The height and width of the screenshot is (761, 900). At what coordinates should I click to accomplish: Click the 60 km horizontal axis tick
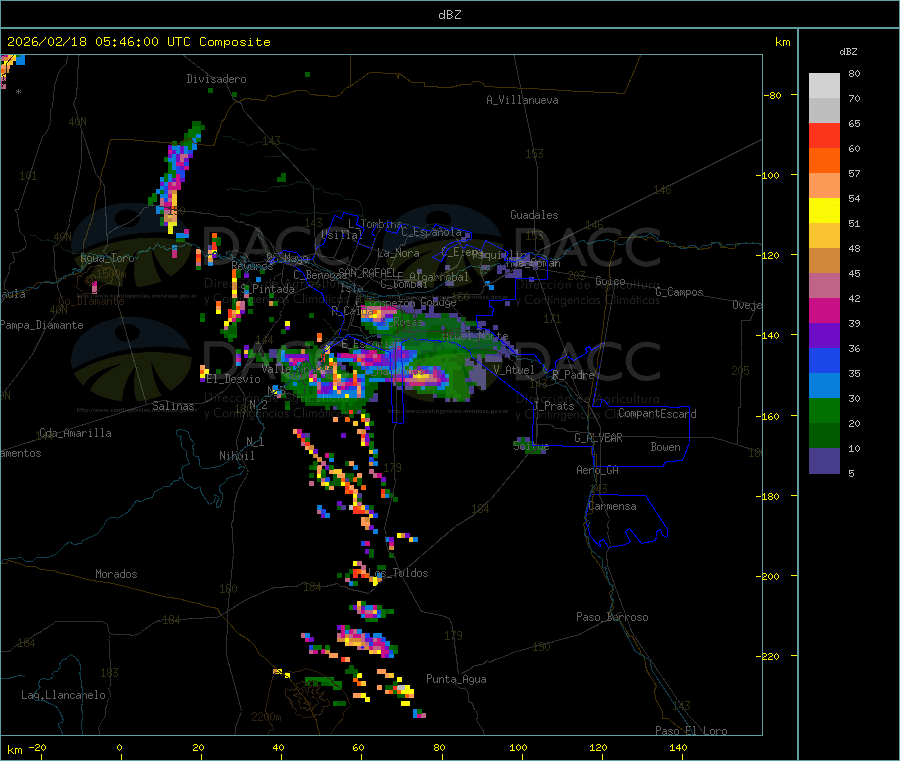click(358, 748)
